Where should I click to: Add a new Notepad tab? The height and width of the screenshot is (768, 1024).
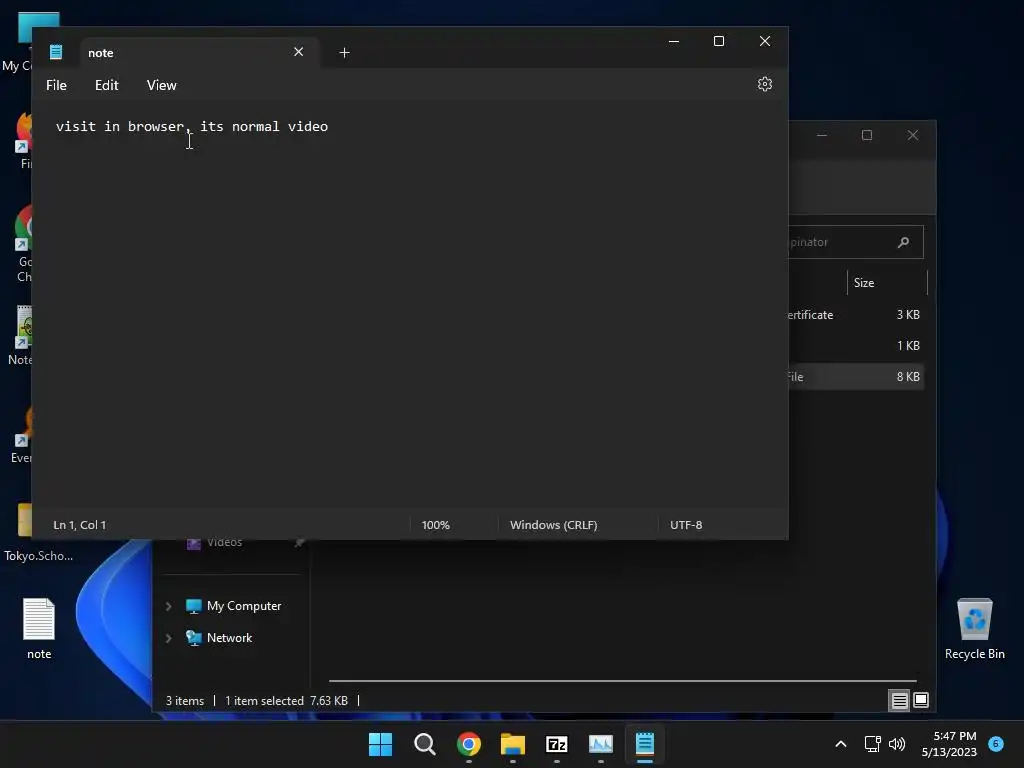click(344, 52)
